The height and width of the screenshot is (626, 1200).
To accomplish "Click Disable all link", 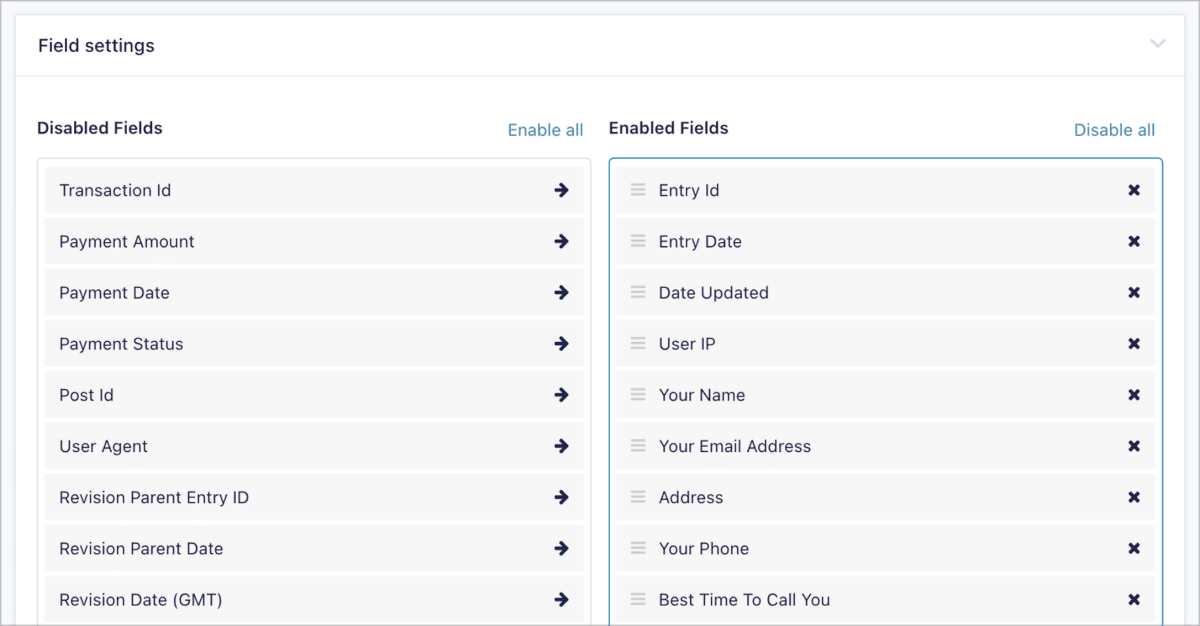I will pos(1114,129).
